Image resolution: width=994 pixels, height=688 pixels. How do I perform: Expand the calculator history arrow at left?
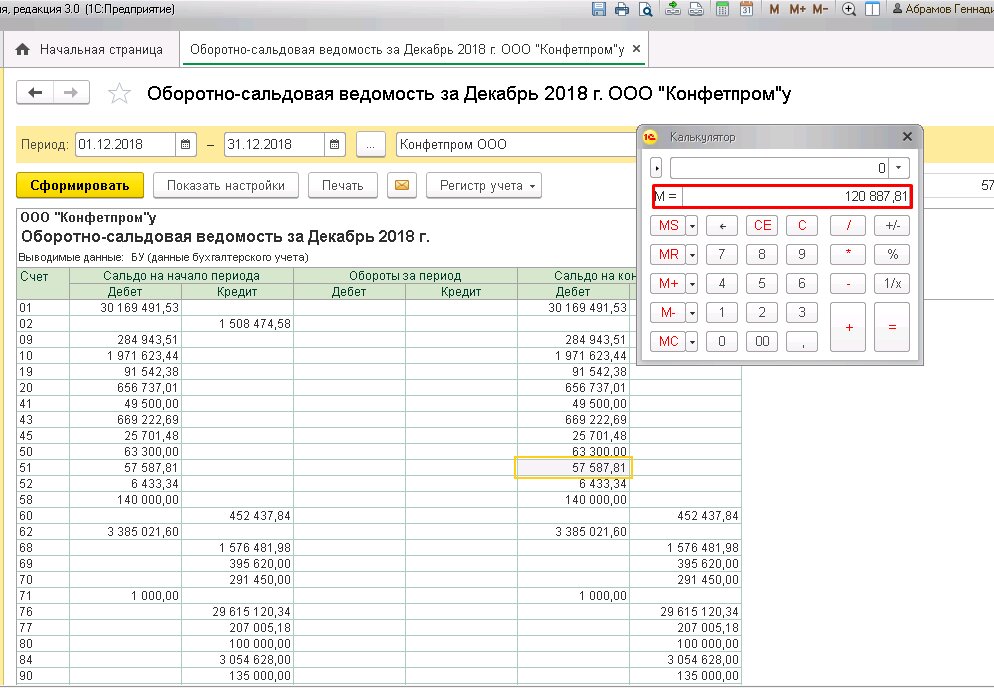[x=657, y=168]
